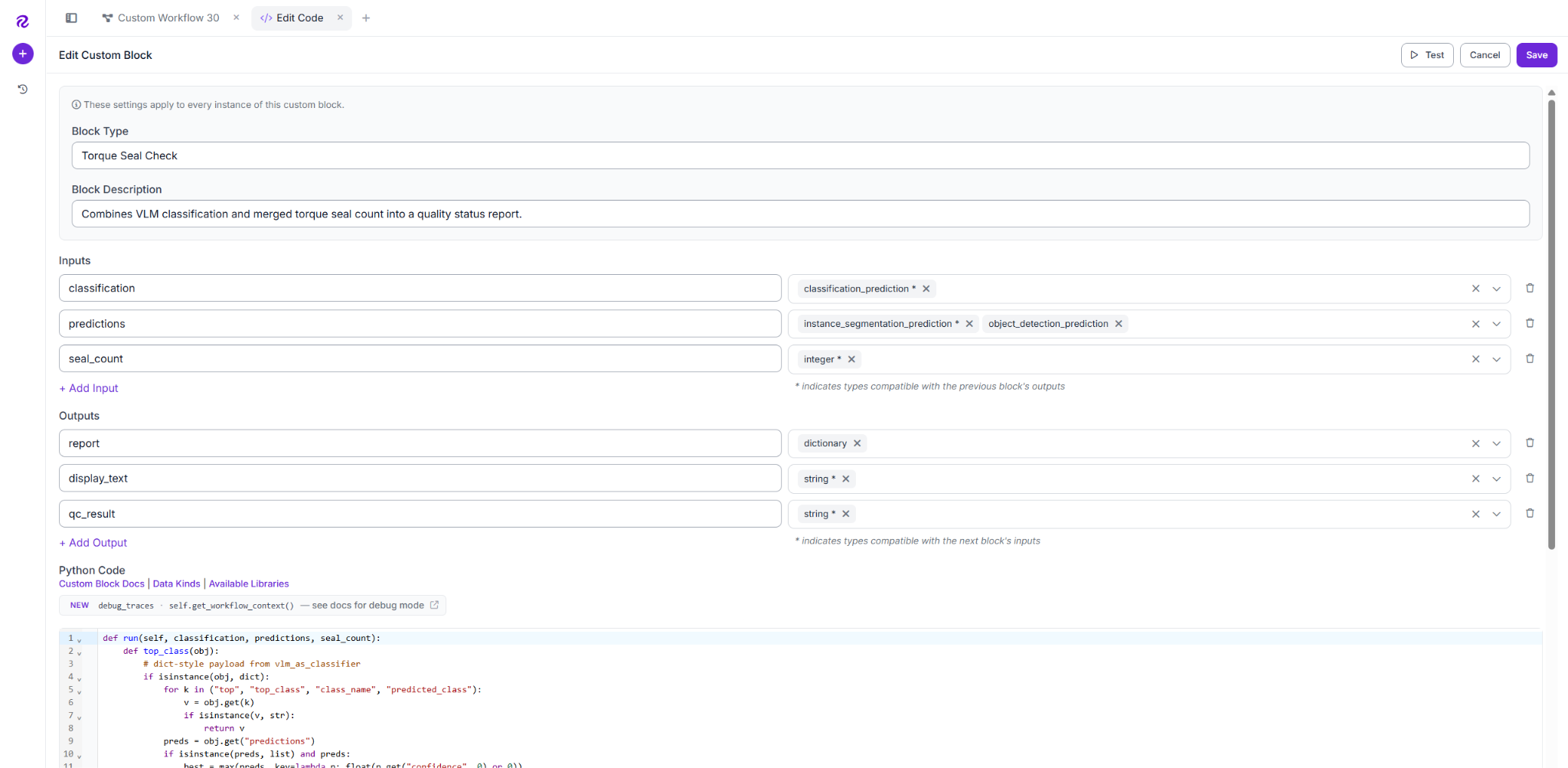This screenshot has width=1568, height=768.
Task: Collapse code fold arrow on line 1
Action: click(x=79, y=639)
